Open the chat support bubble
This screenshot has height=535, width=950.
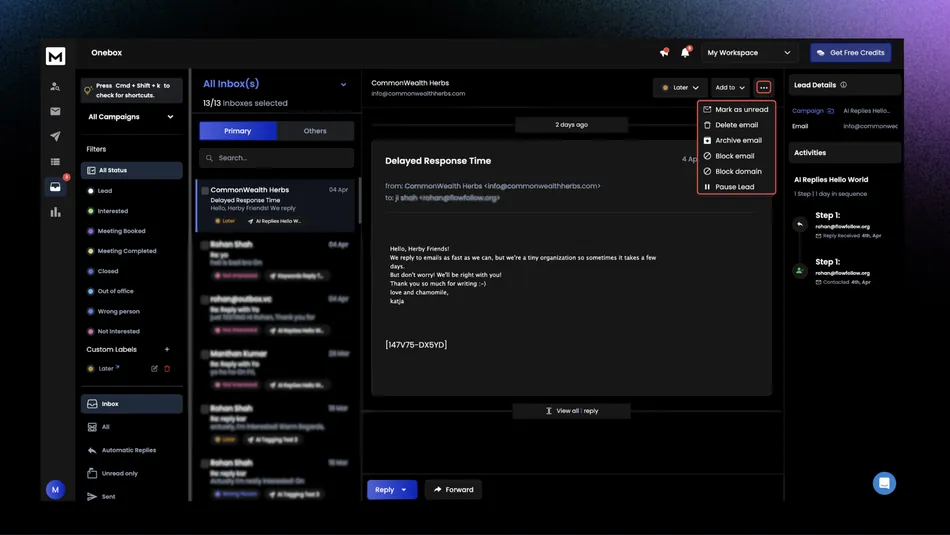click(884, 483)
